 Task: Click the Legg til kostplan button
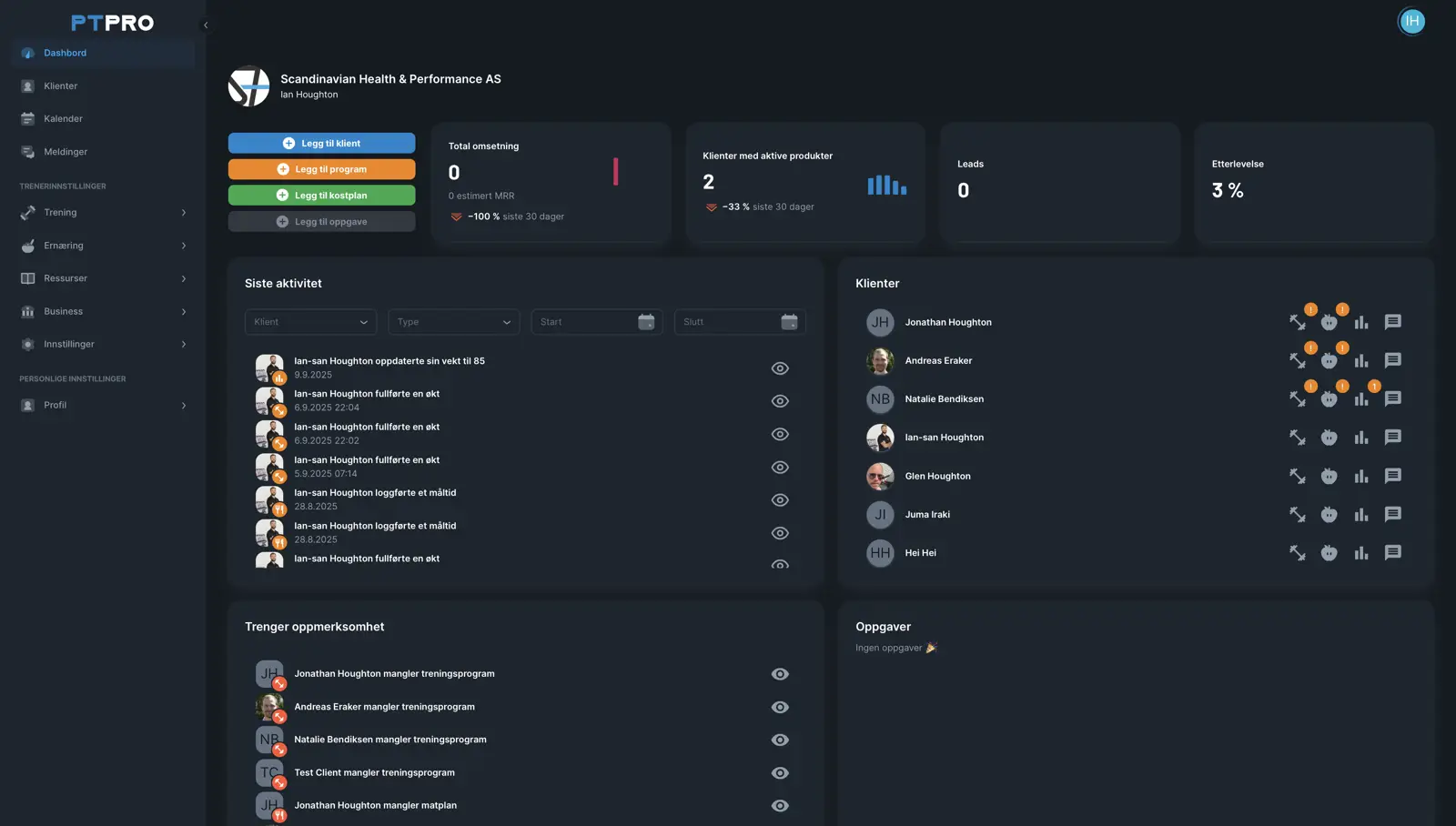pos(321,195)
